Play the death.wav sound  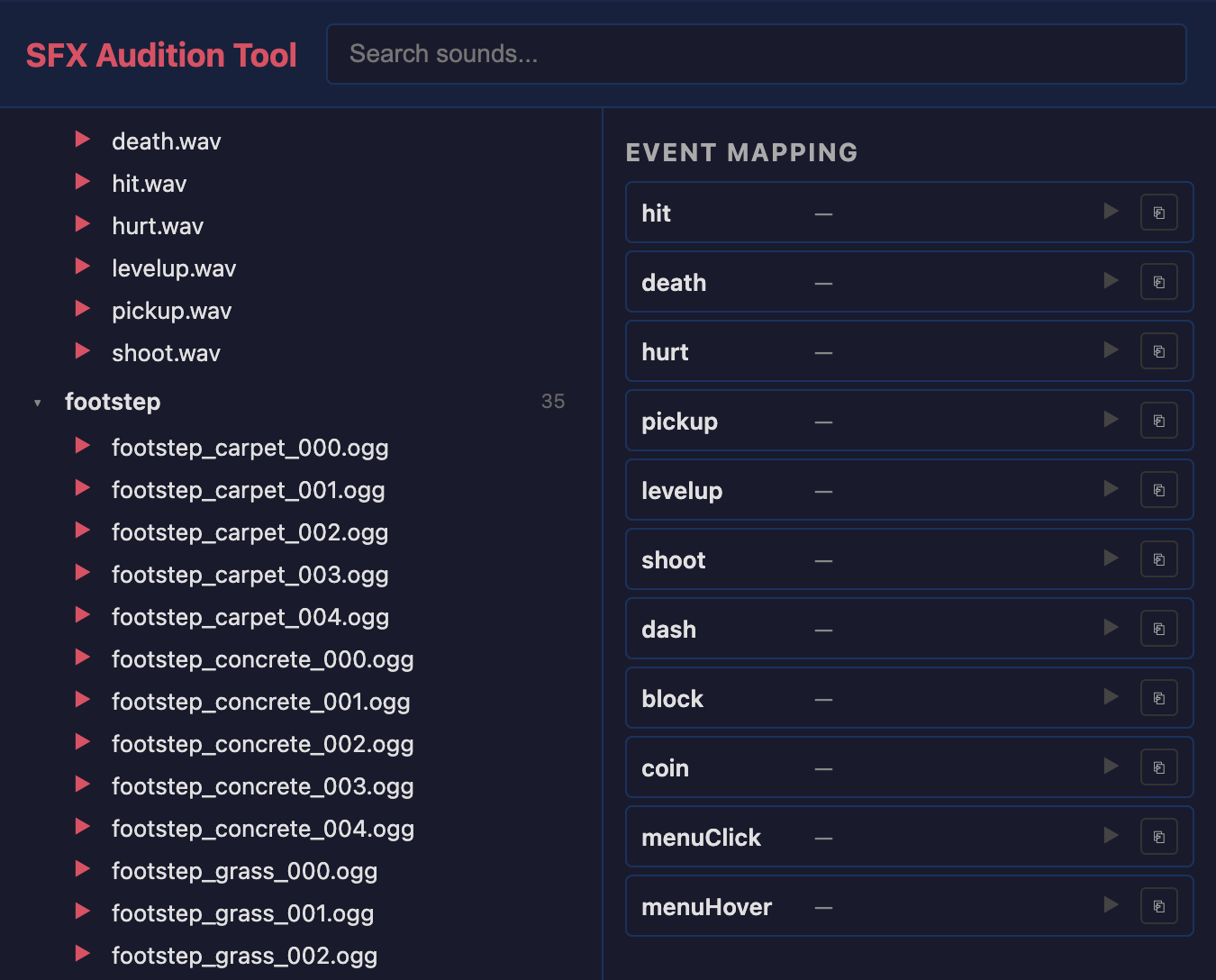click(x=83, y=140)
